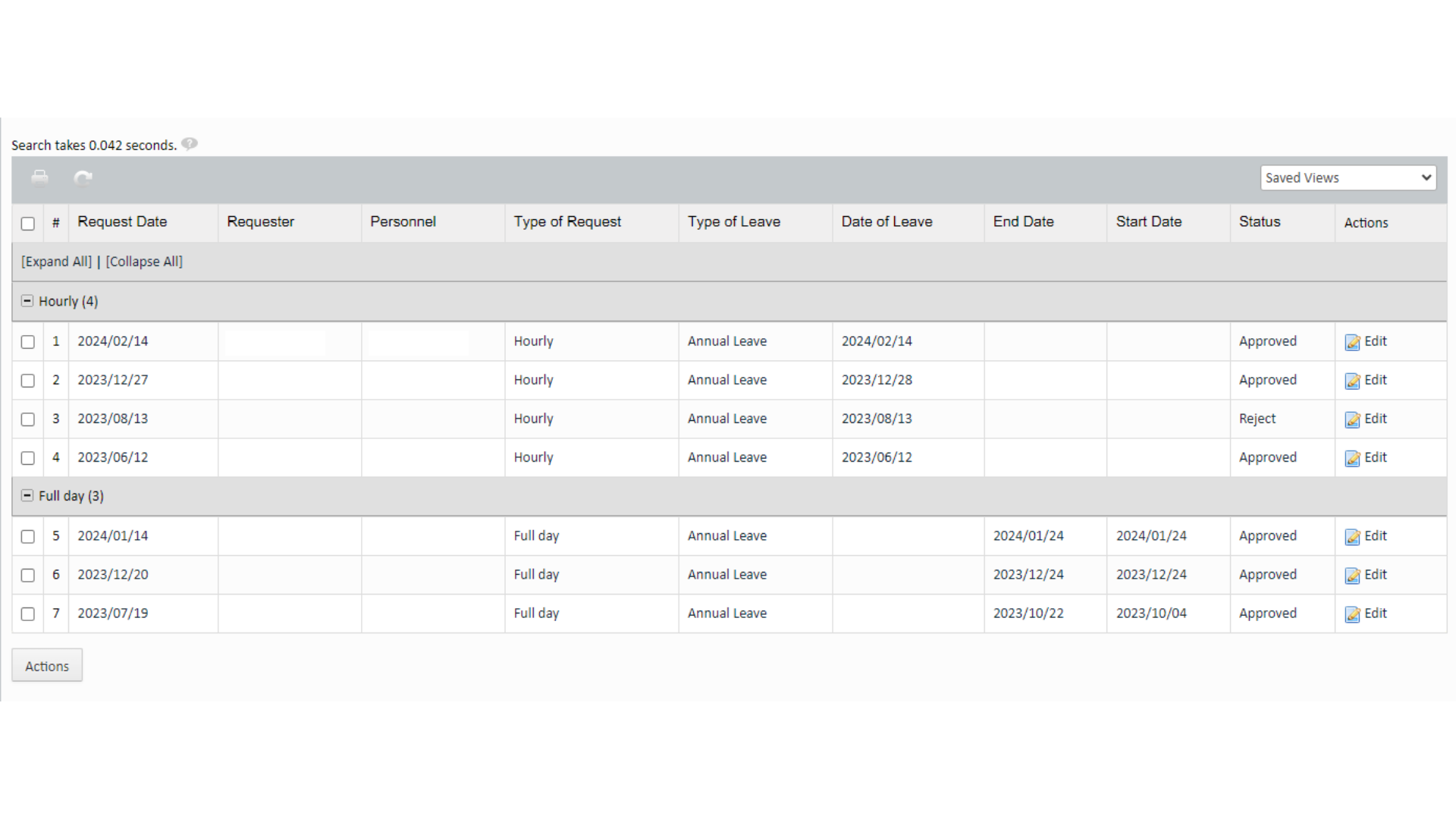This screenshot has width=1456, height=819.
Task: Click the search results help icon
Action: 190,144
